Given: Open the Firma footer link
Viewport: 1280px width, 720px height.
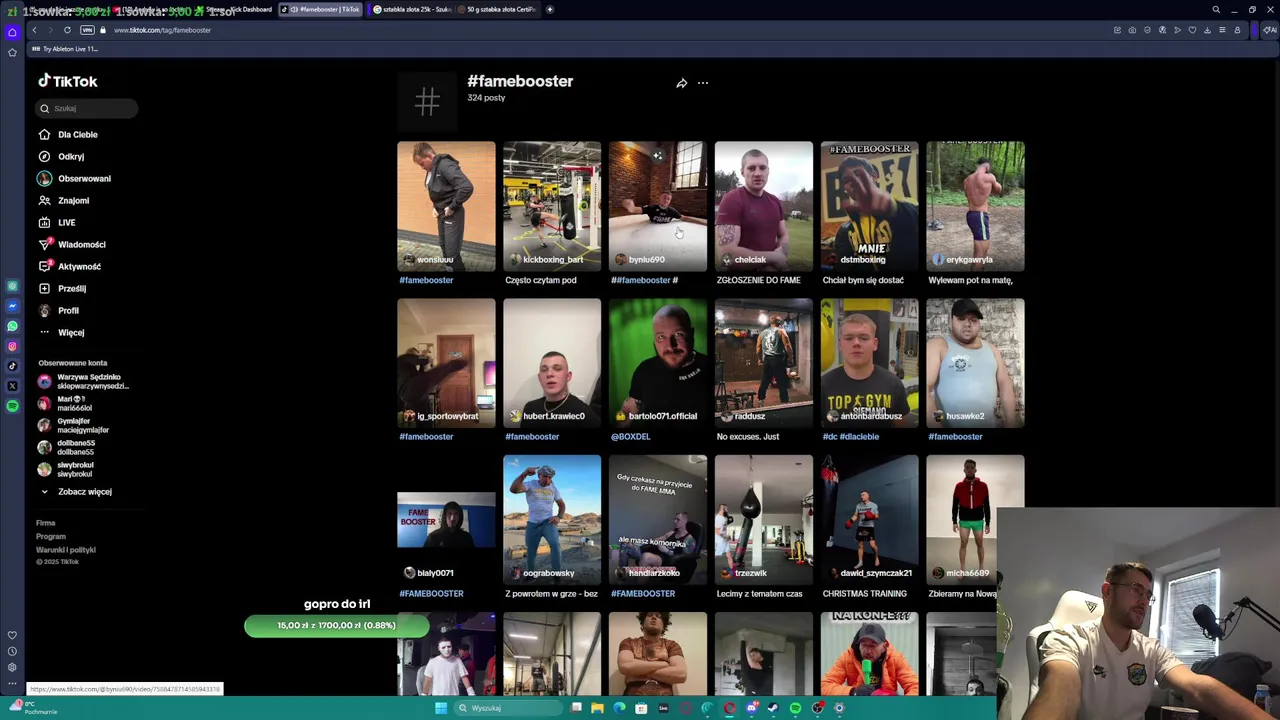Looking at the screenshot, I should 46,523.
